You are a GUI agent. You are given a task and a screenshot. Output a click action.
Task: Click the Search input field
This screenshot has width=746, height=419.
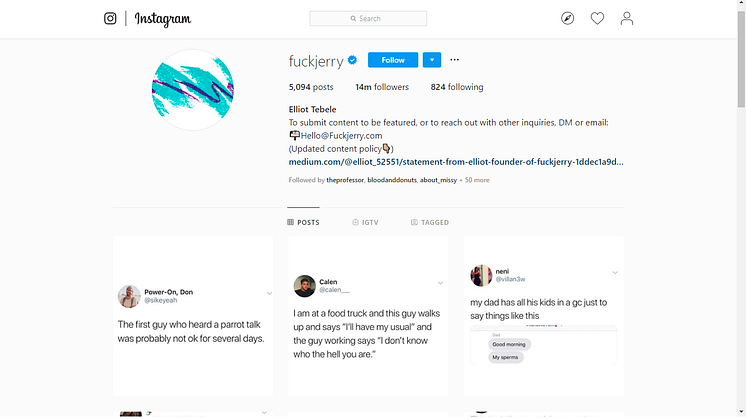click(x=368, y=19)
